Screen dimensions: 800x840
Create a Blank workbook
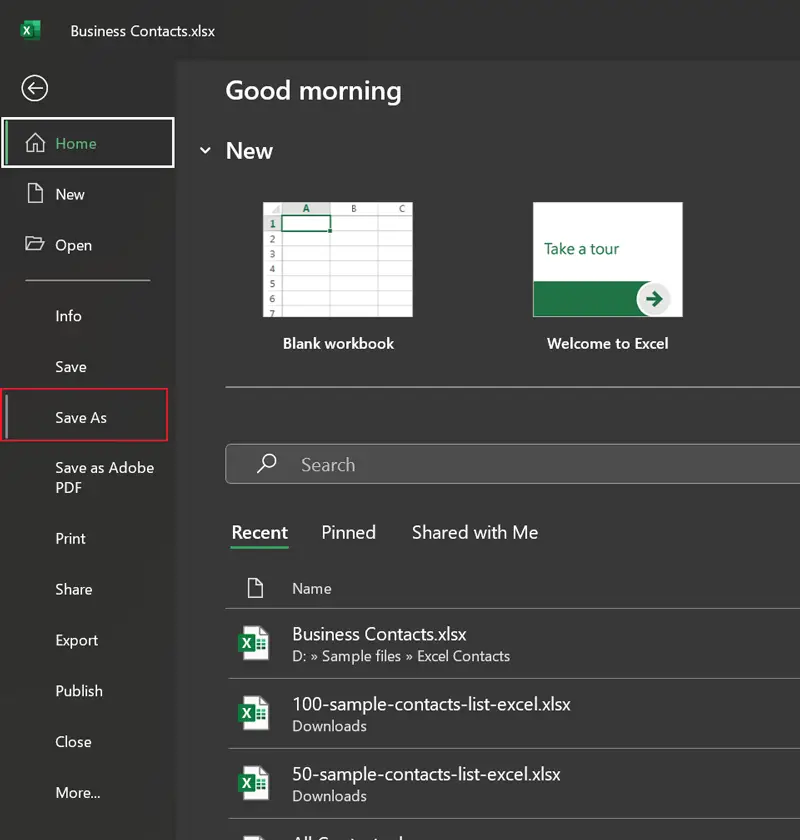click(x=338, y=260)
